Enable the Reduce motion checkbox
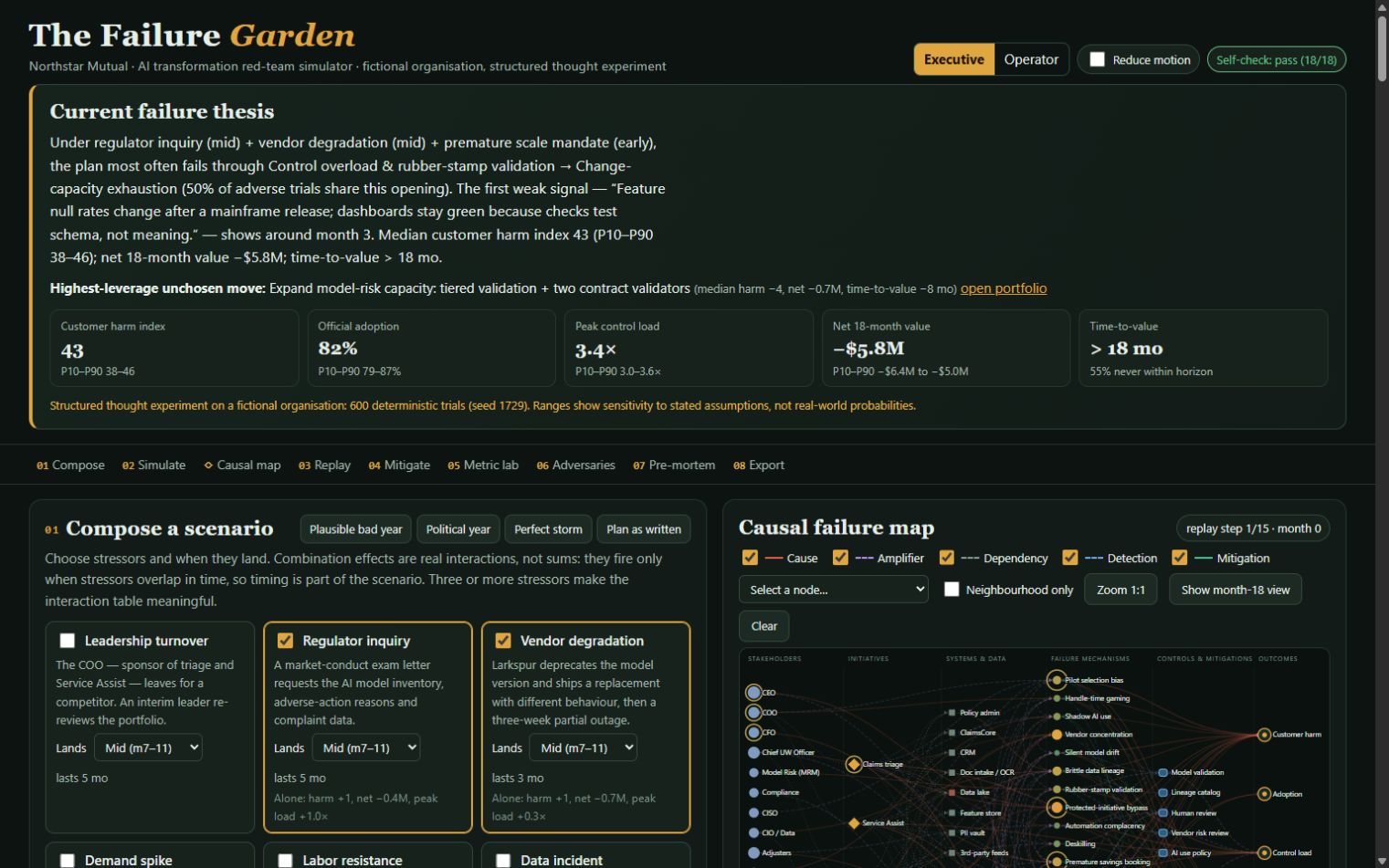 1098,59
